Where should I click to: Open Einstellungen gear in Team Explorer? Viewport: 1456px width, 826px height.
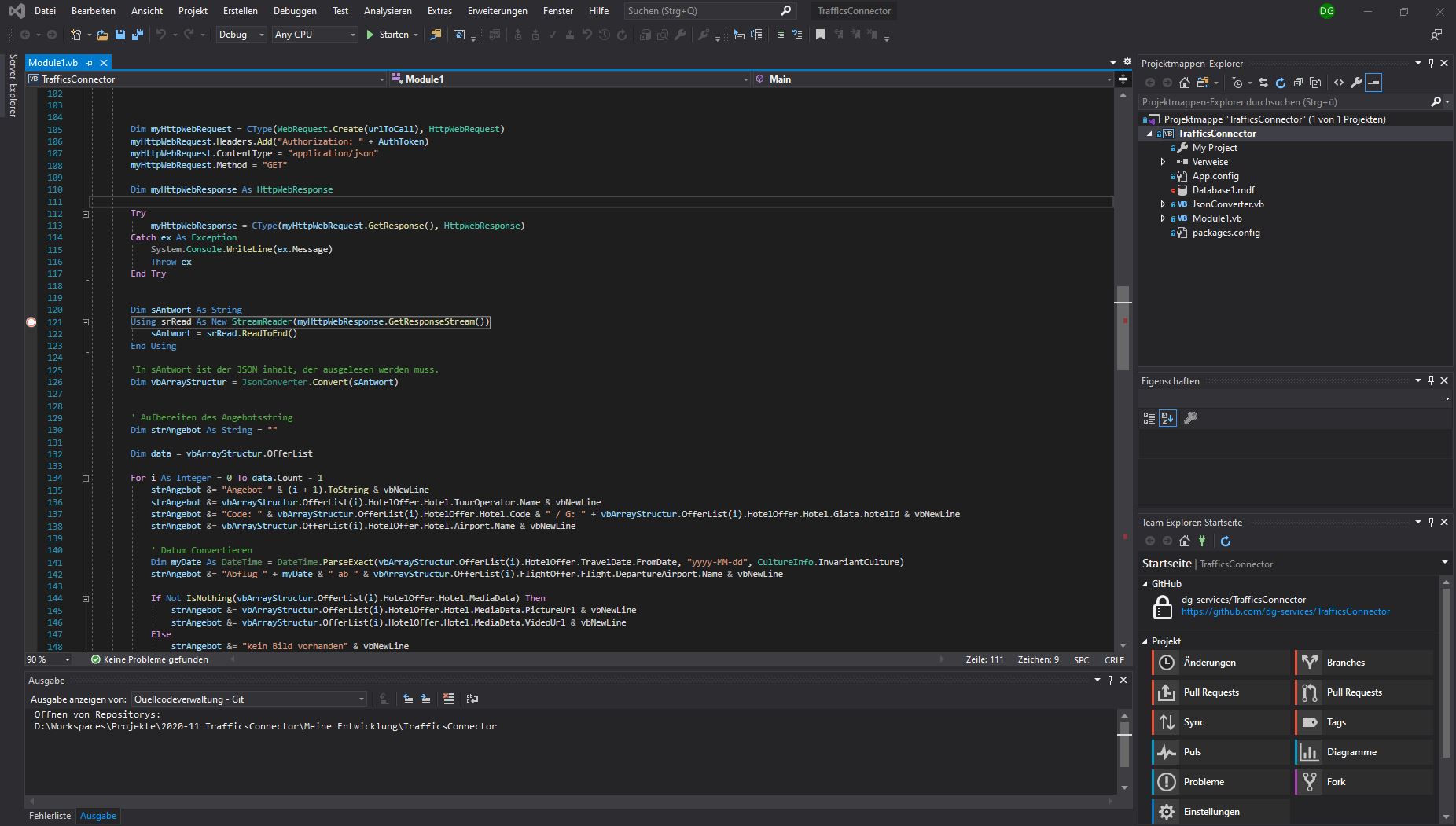[x=1167, y=812]
